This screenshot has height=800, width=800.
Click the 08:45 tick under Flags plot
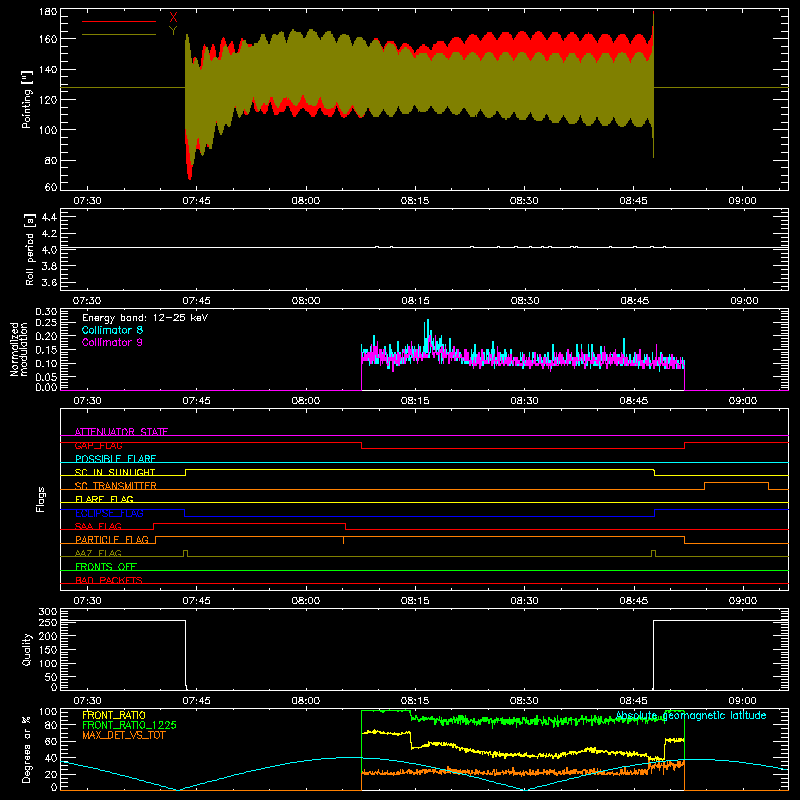tap(634, 601)
